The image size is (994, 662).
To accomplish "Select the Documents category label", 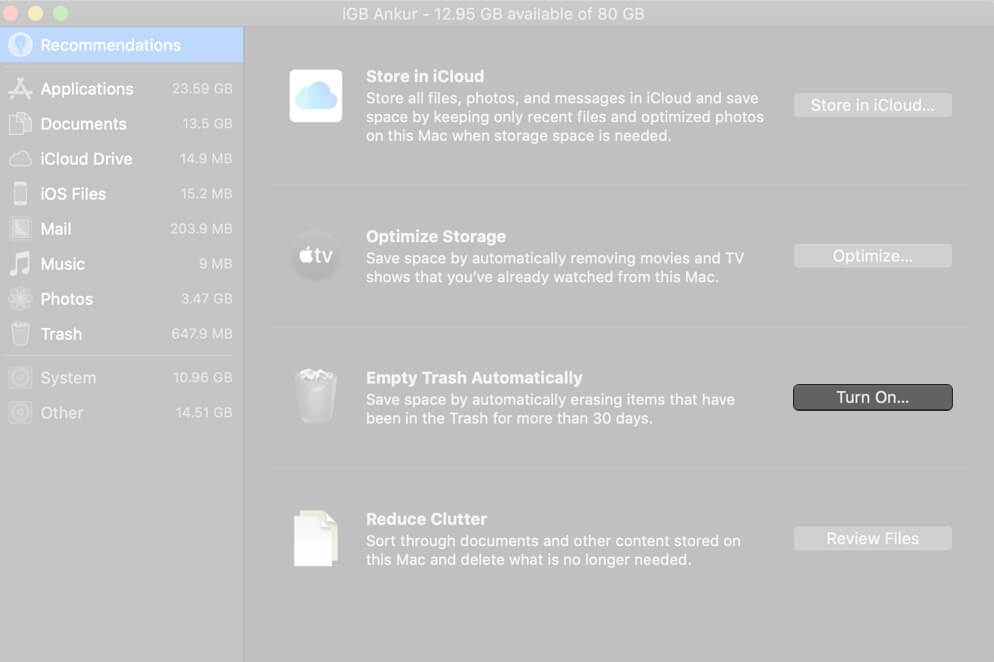I will tap(84, 124).
